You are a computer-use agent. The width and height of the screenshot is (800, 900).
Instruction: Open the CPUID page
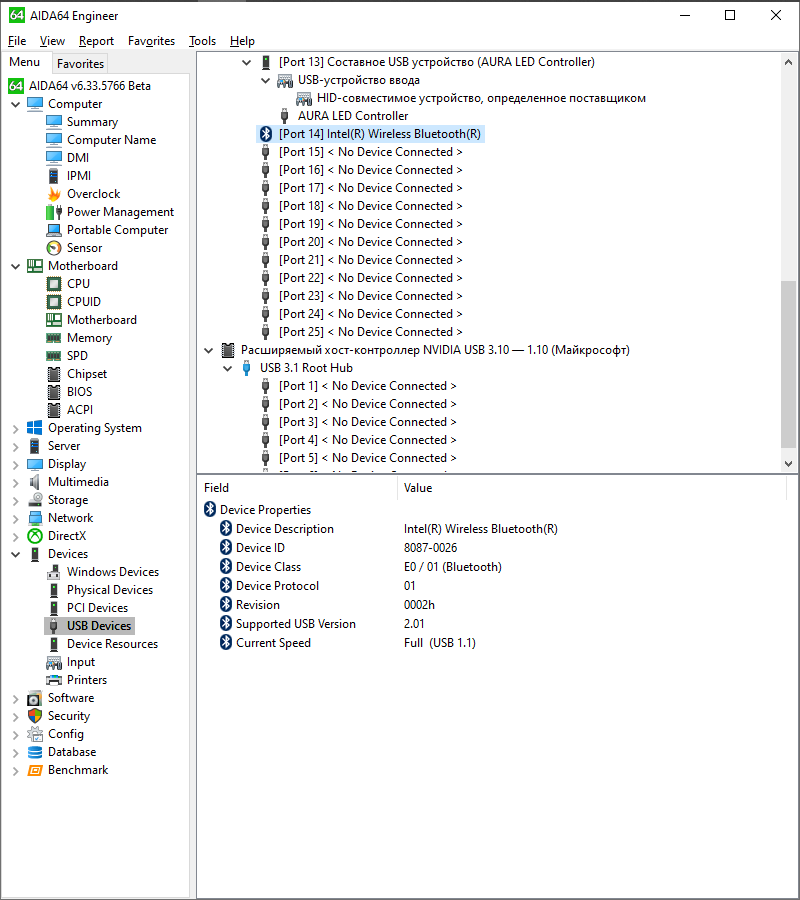pos(86,301)
